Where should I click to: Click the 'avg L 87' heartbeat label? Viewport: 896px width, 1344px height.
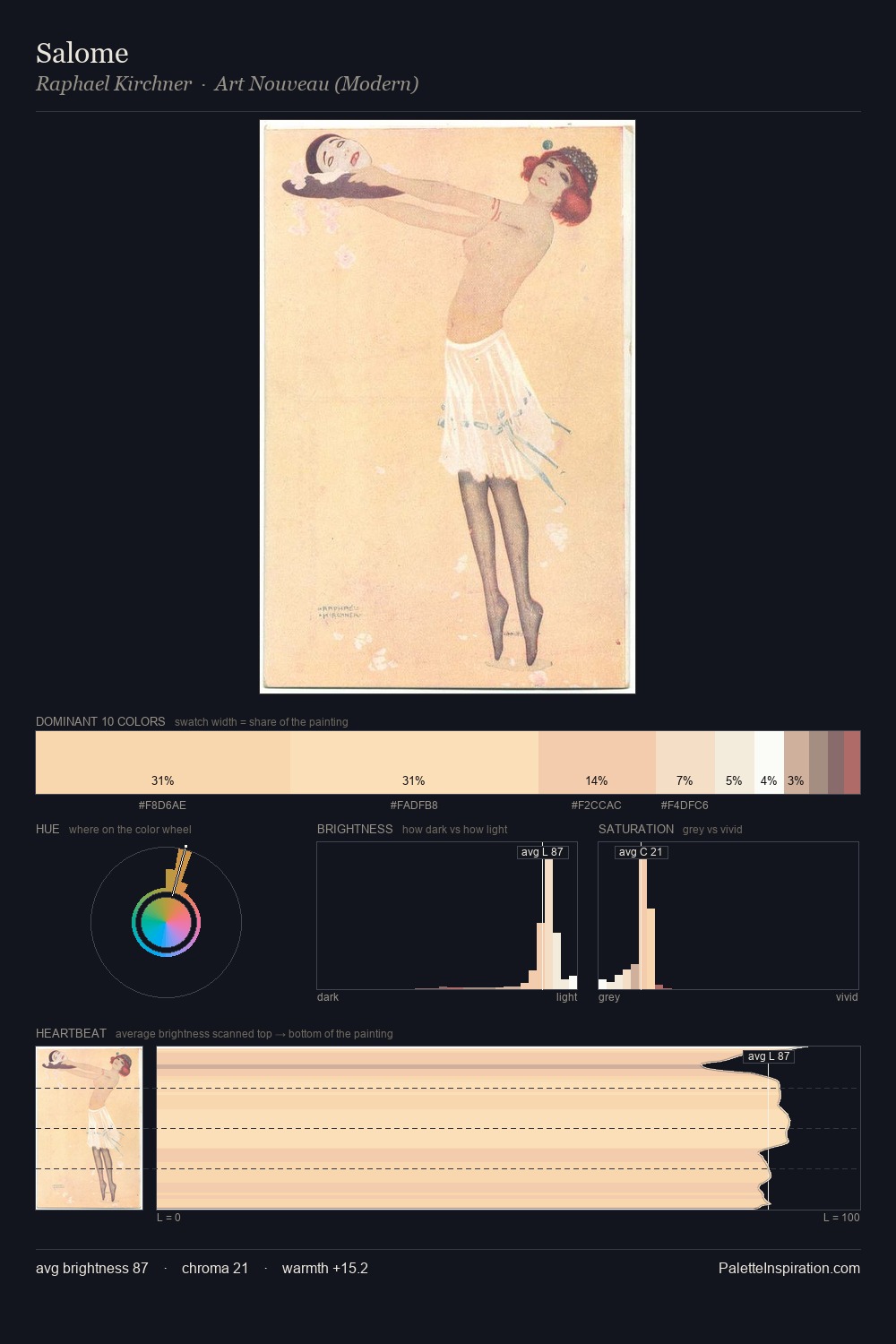769,1056
